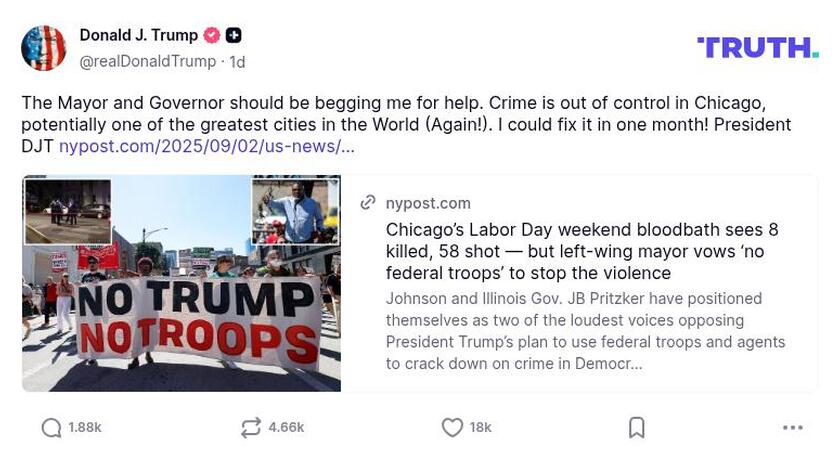Click the red verified checkmark badge
Viewport: 840px width, 466px height.
coord(212,36)
